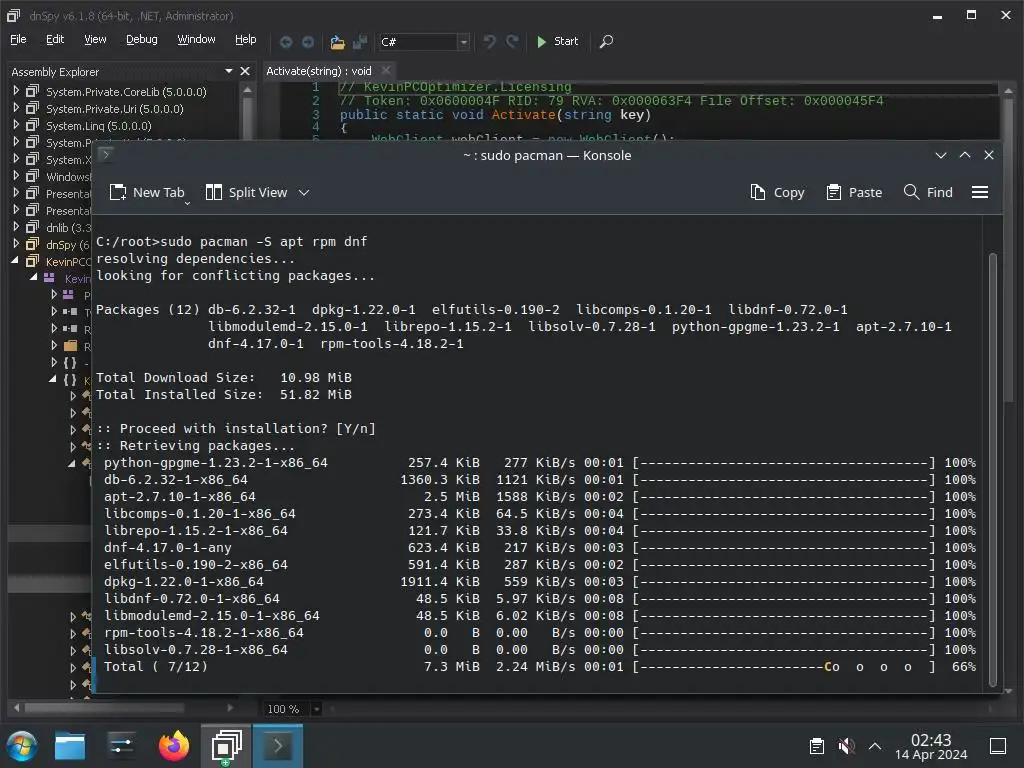The height and width of the screenshot is (768, 1024).
Task: Select System.Private.CoreLib (5.0.0.0) assembly
Action: (x=126, y=92)
